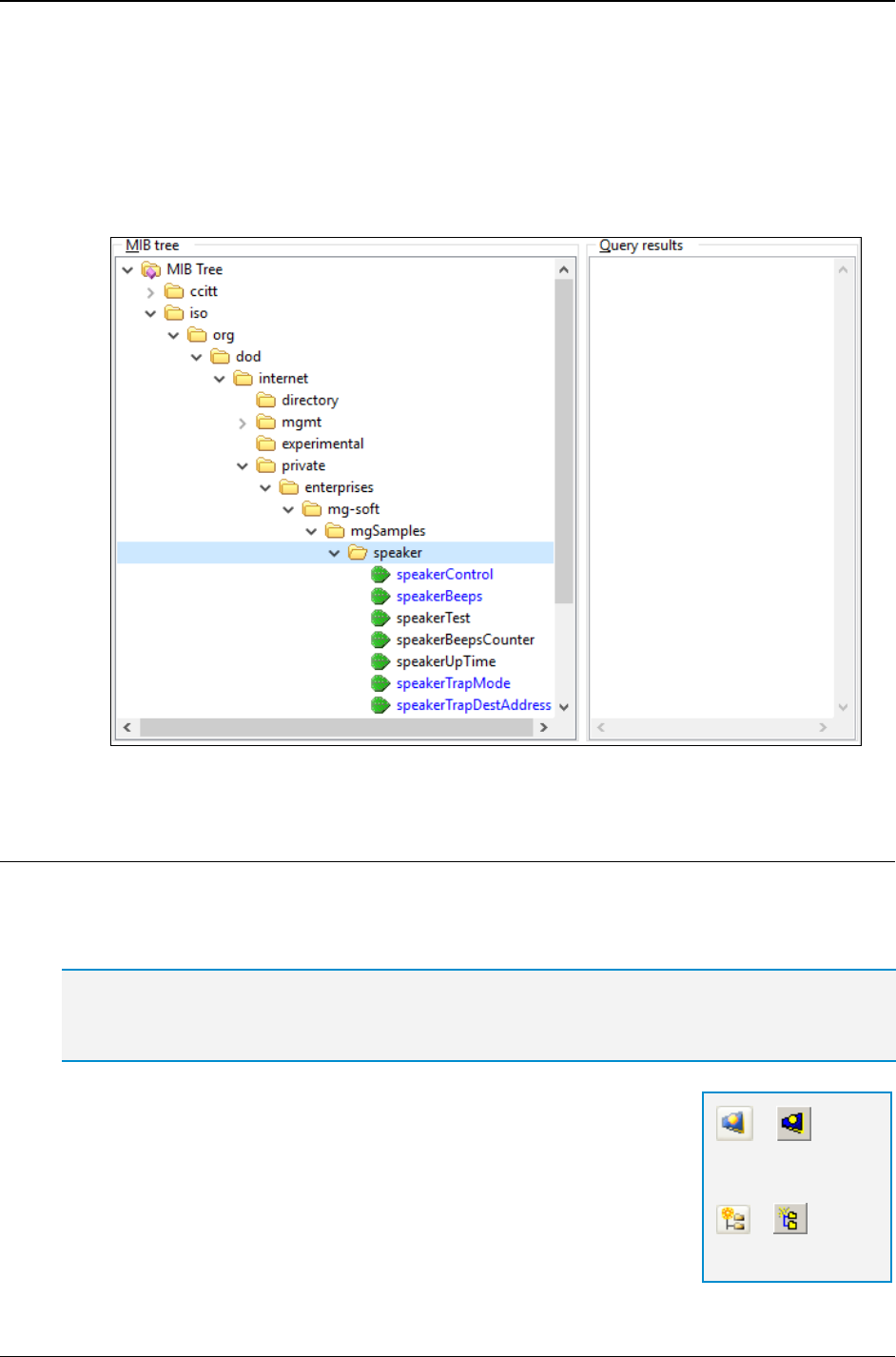This screenshot has height=1357, width=896.
Task: Click the MIB Tree root node icon
Action: pos(151,270)
